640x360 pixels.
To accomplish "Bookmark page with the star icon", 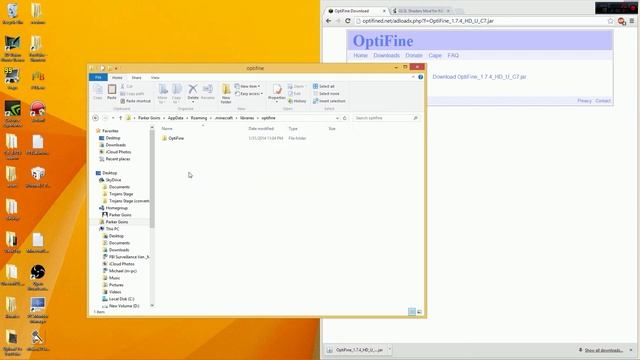I will [611, 21].
